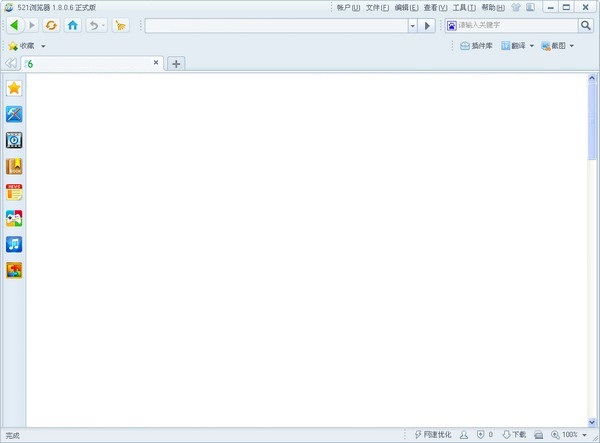
Task: Click the 翻译 translate button
Action: coord(514,46)
